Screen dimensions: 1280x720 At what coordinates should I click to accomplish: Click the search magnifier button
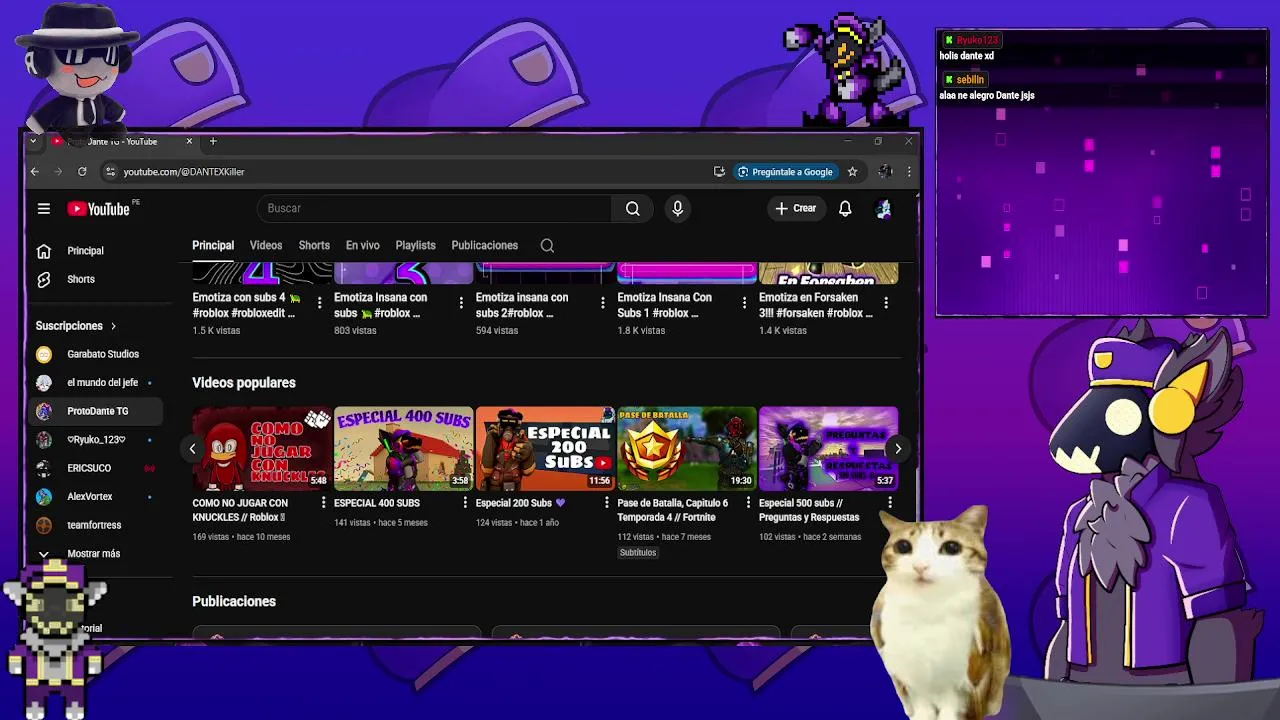pyautogui.click(x=633, y=208)
